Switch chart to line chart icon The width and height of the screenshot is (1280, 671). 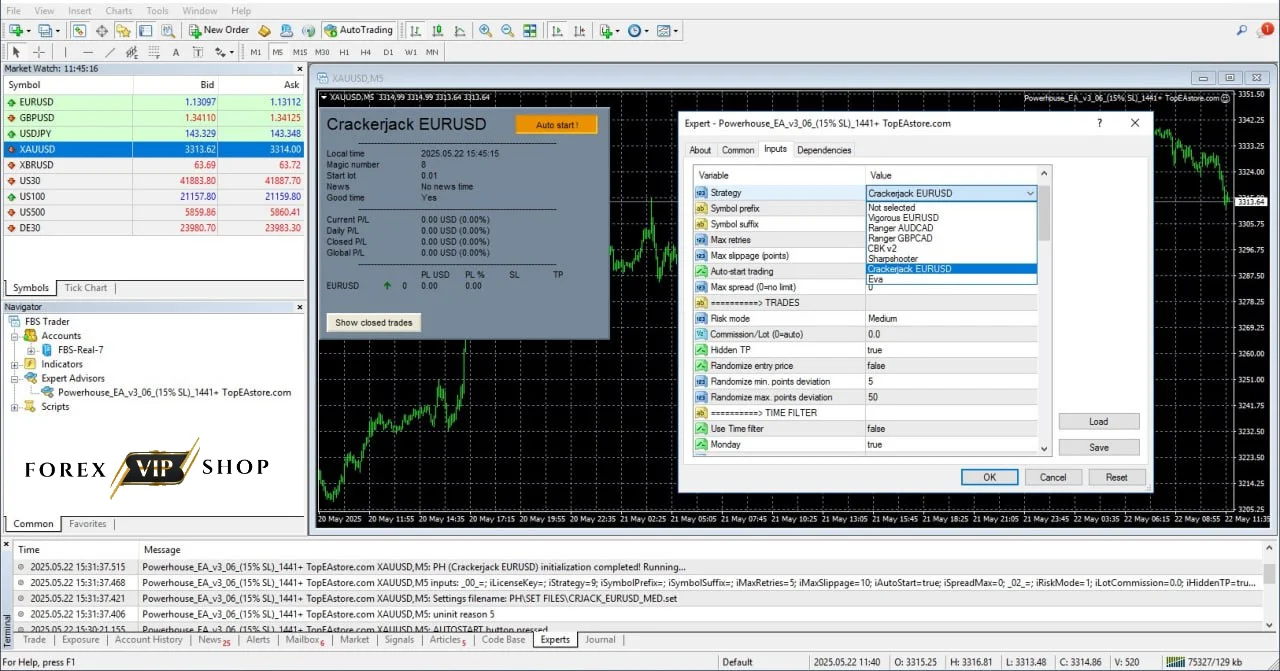click(459, 31)
